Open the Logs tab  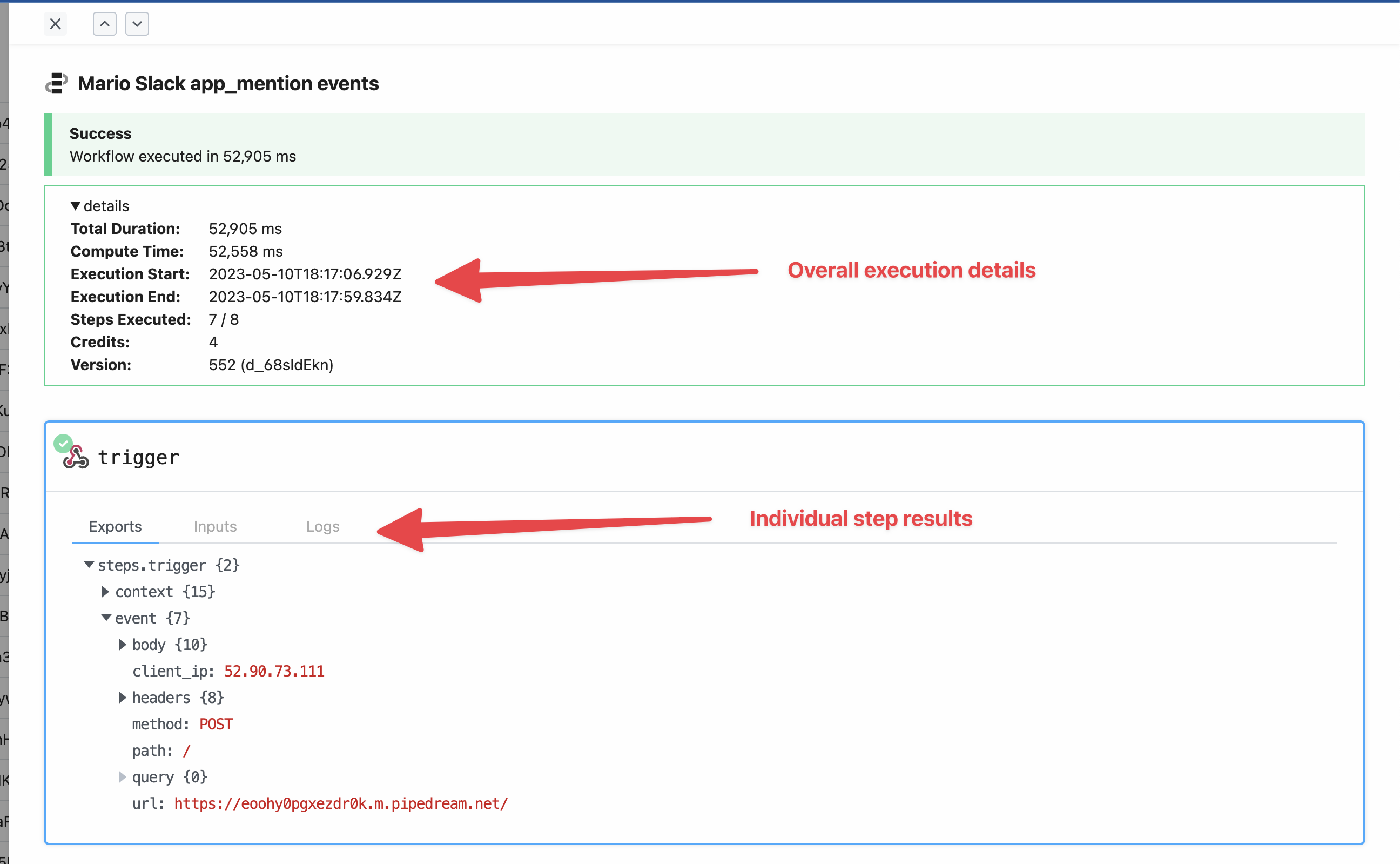click(321, 524)
